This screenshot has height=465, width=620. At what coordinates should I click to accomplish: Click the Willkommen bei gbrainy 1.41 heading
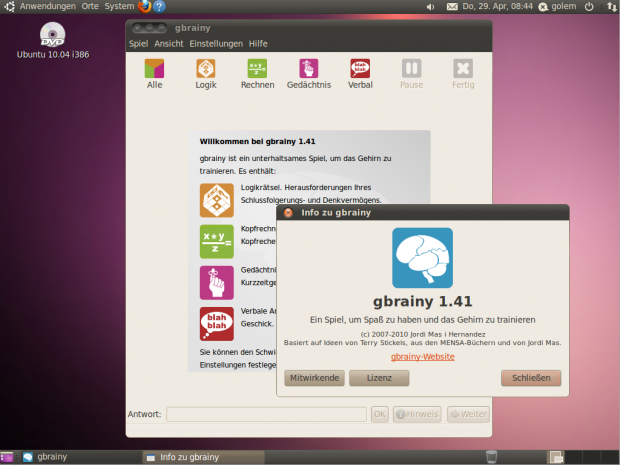pyautogui.click(x=257, y=142)
